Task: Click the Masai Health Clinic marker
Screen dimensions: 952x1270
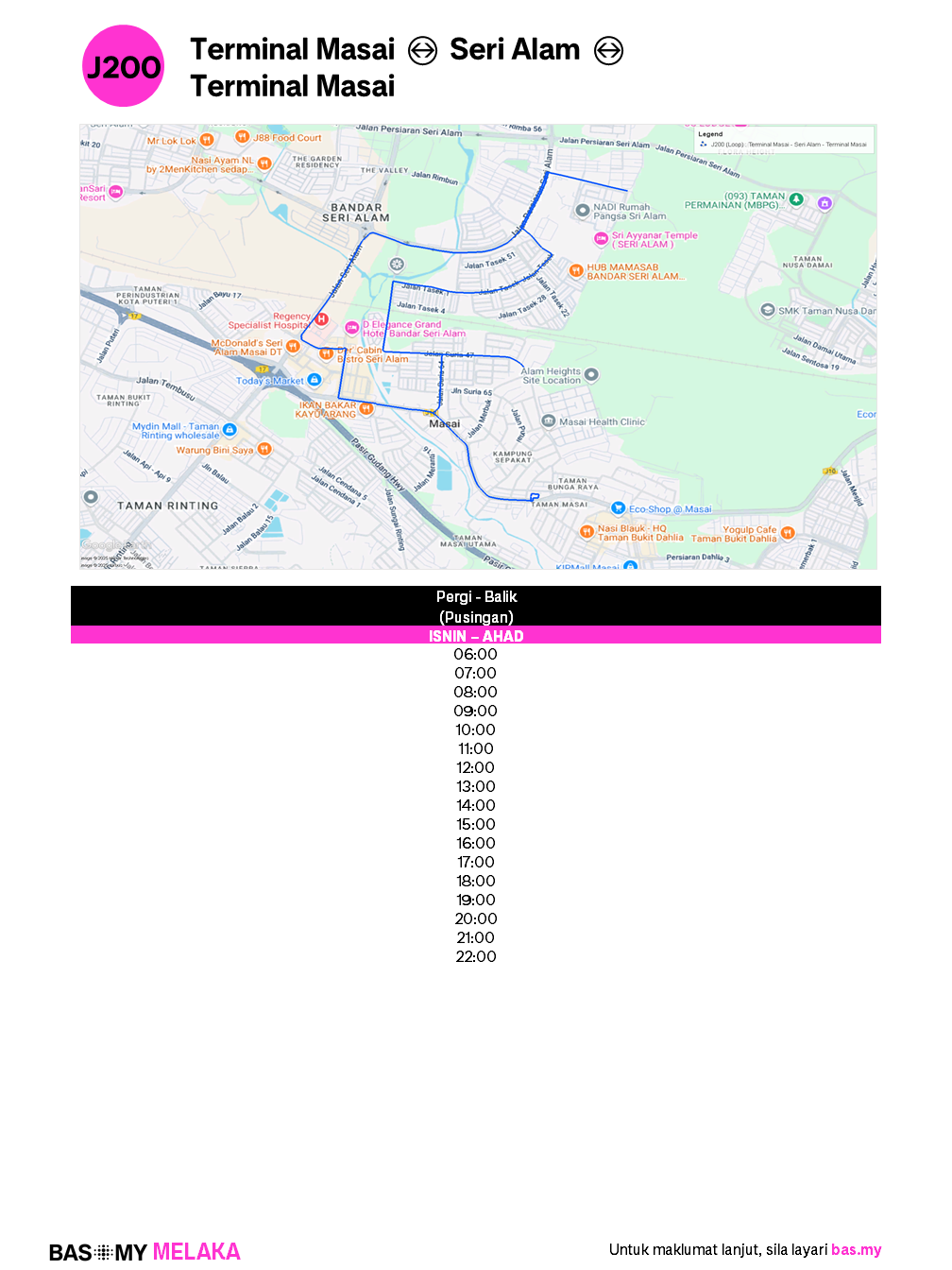Action: [x=548, y=422]
